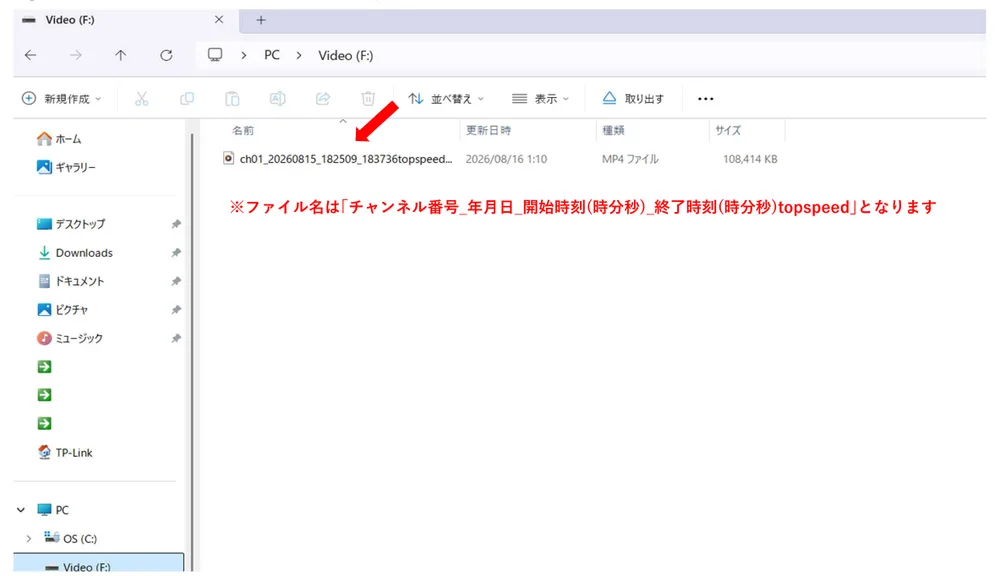The width and height of the screenshot is (1000, 576).
Task: Click the Paste clipboard icon
Action: 232,99
